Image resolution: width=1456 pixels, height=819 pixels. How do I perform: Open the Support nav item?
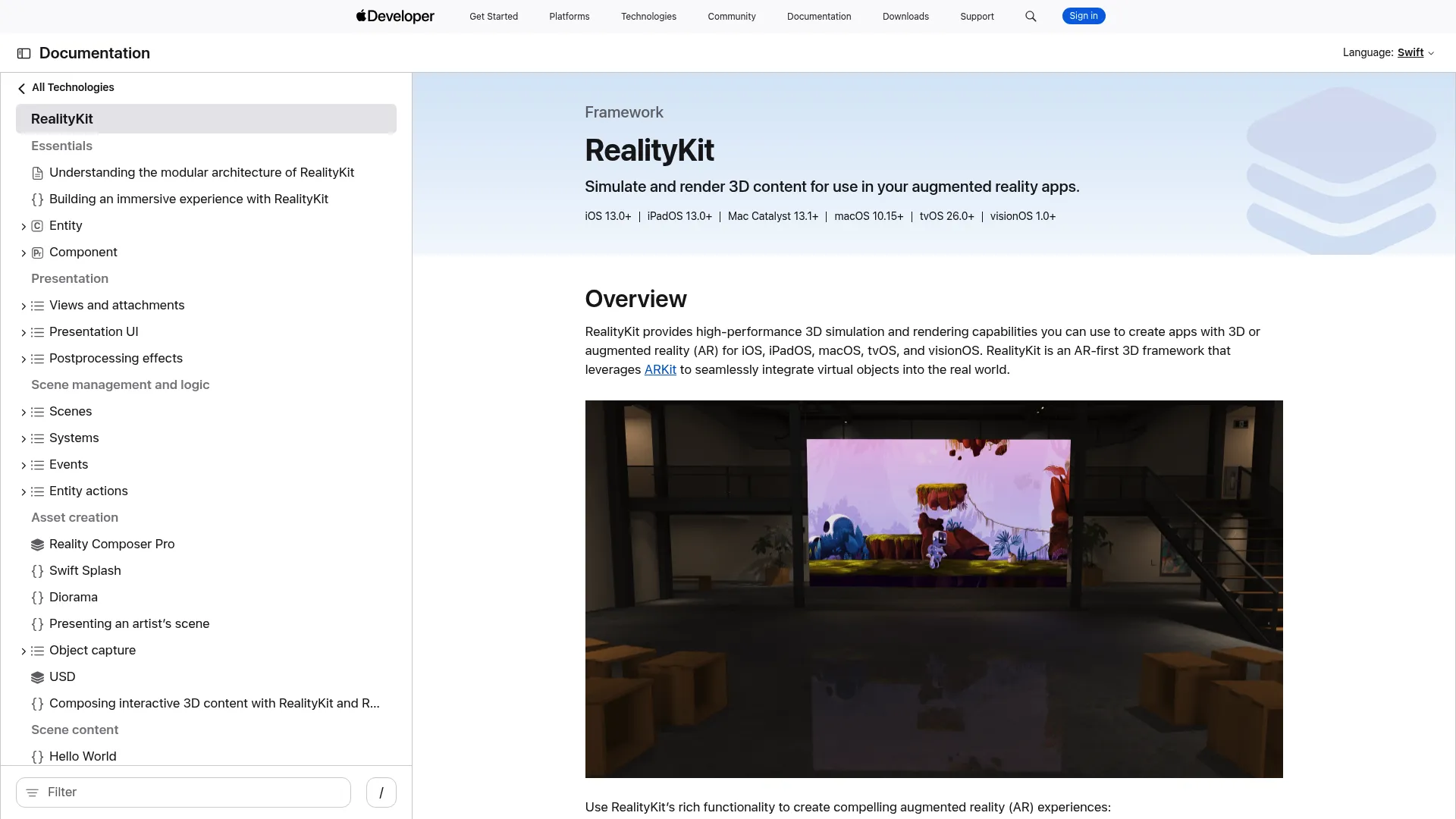coord(977,16)
